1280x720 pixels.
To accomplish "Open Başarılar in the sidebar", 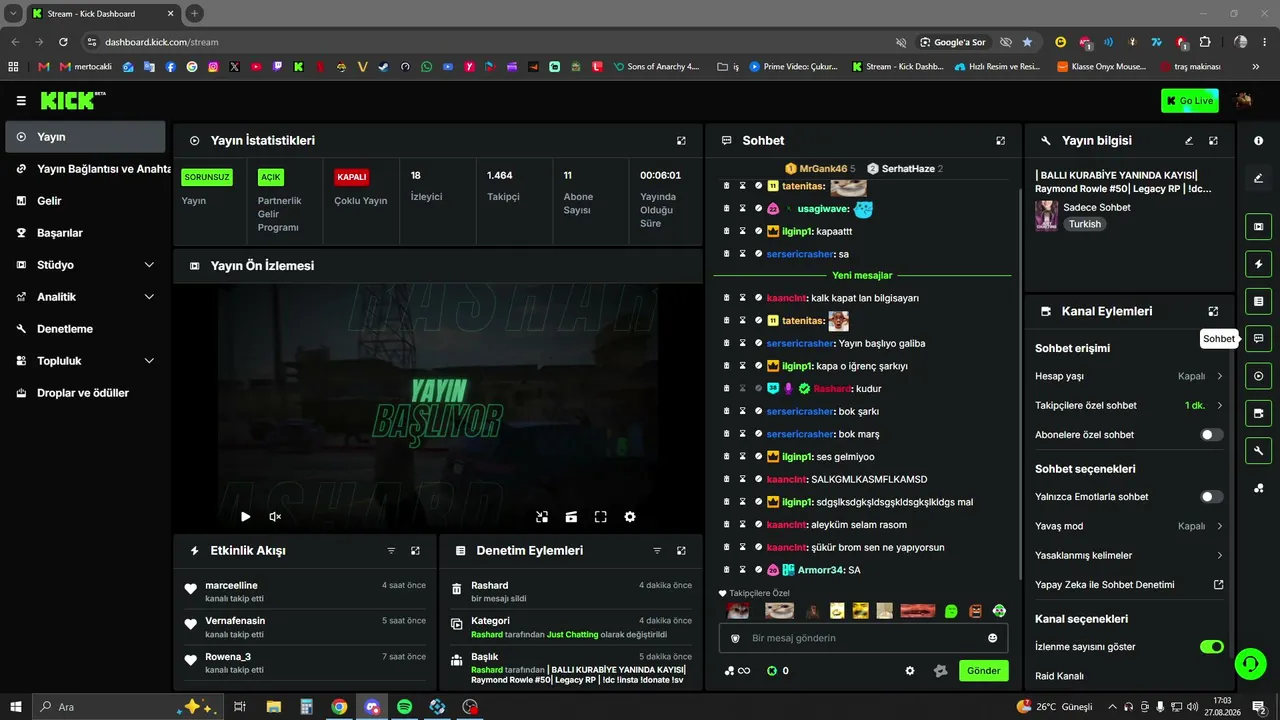I will click(x=85, y=233).
